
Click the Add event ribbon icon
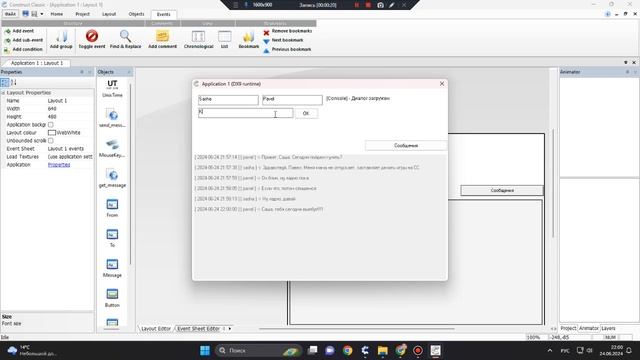(7, 31)
